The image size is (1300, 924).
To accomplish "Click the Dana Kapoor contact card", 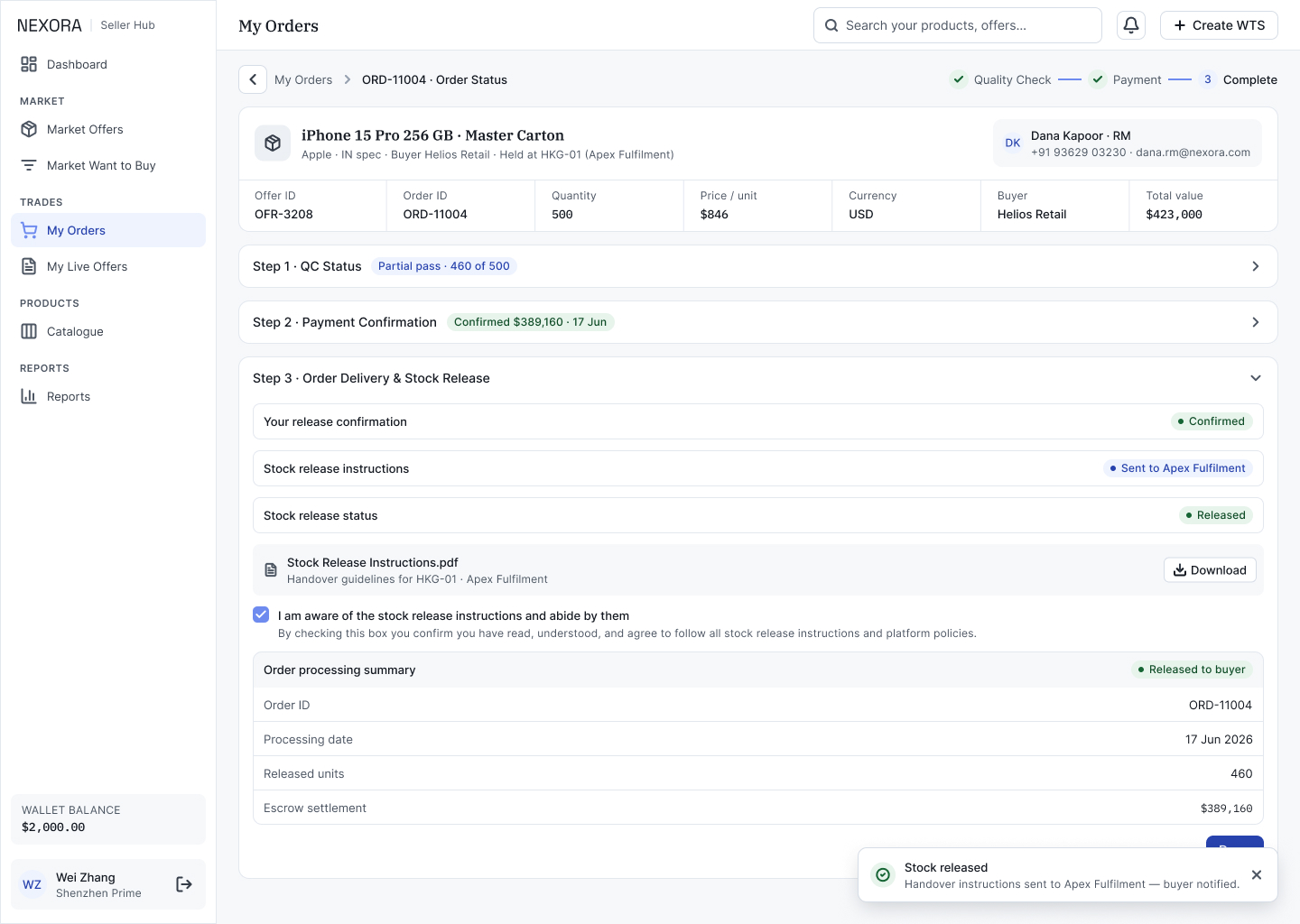I will click(x=1128, y=143).
